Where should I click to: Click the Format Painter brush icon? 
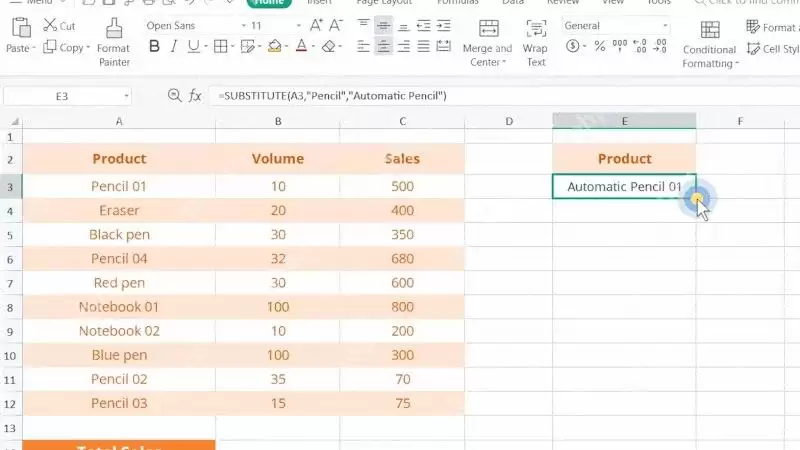pos(114,28)
